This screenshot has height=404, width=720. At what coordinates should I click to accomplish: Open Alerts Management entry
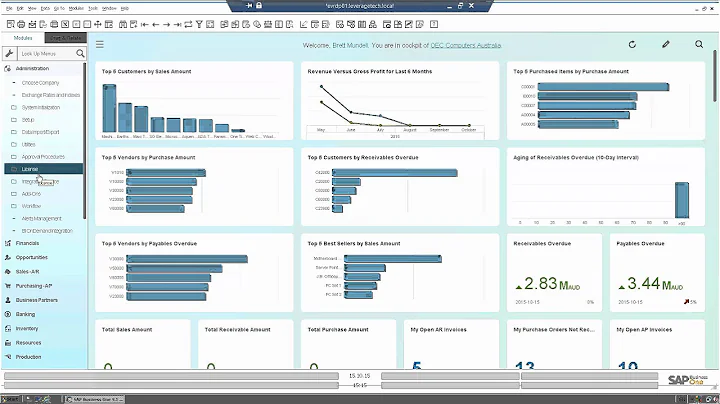41,219
